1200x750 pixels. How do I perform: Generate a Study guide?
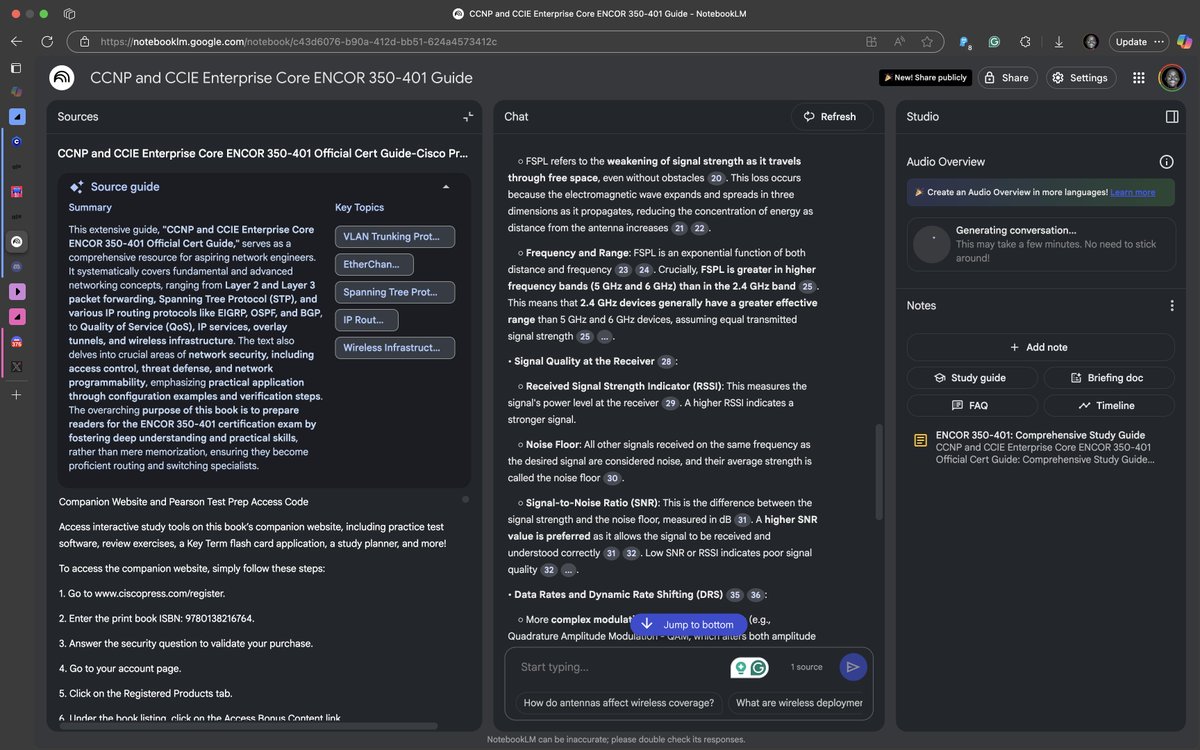point(970,378)
